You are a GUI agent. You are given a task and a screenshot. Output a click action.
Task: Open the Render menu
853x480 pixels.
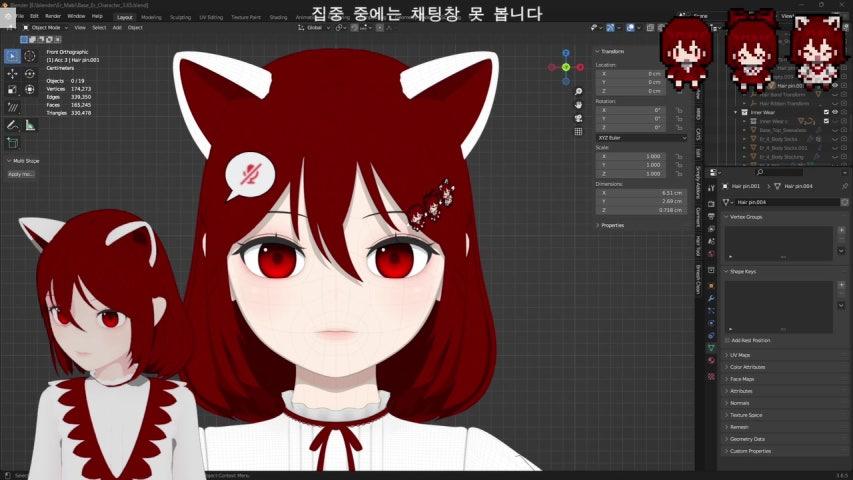click(x=53, y=16)
